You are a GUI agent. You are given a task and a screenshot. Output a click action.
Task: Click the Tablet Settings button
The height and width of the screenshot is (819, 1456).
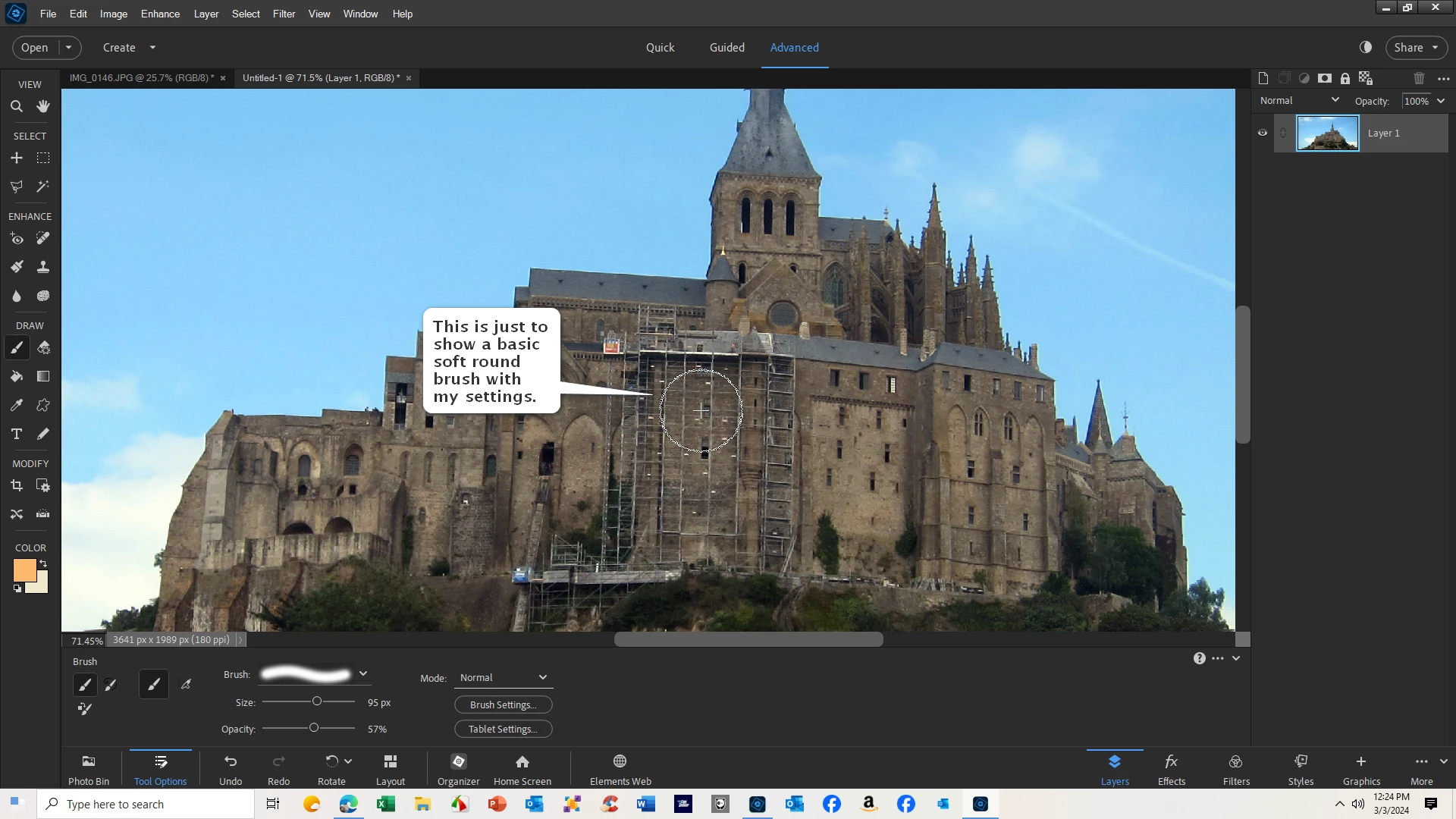[x=503, y=729]
